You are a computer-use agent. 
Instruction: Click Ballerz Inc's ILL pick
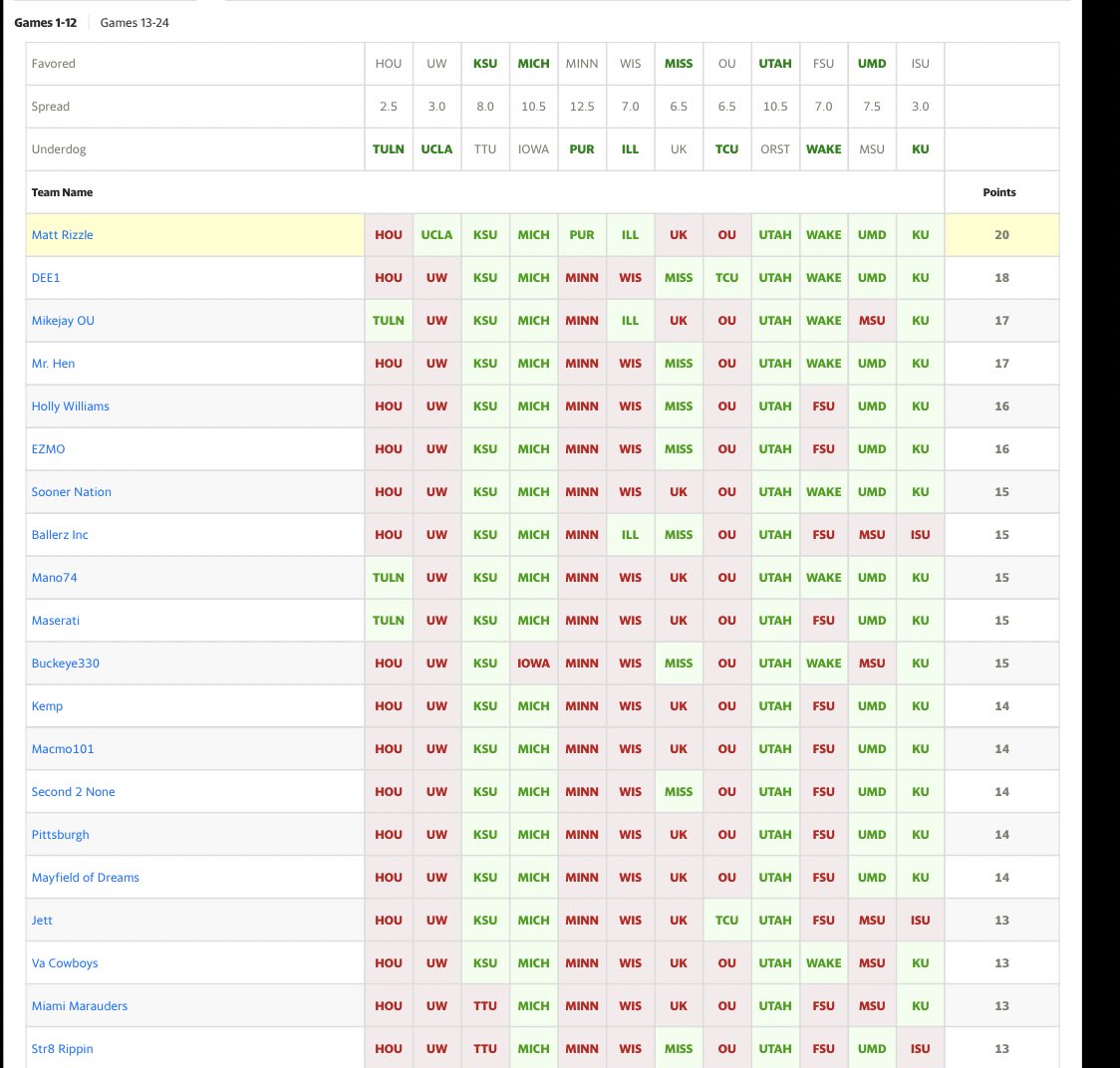tap(630, 535)
